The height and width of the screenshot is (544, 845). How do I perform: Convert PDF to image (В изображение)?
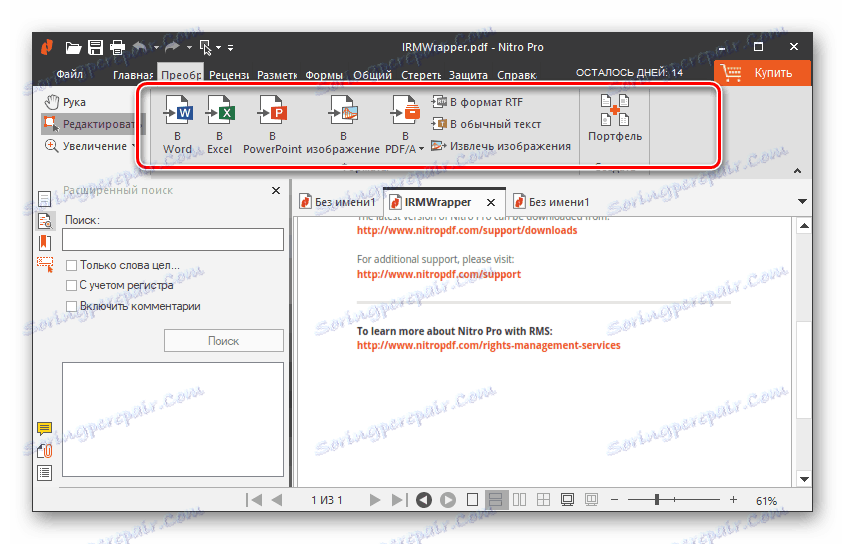click(343, 125)
